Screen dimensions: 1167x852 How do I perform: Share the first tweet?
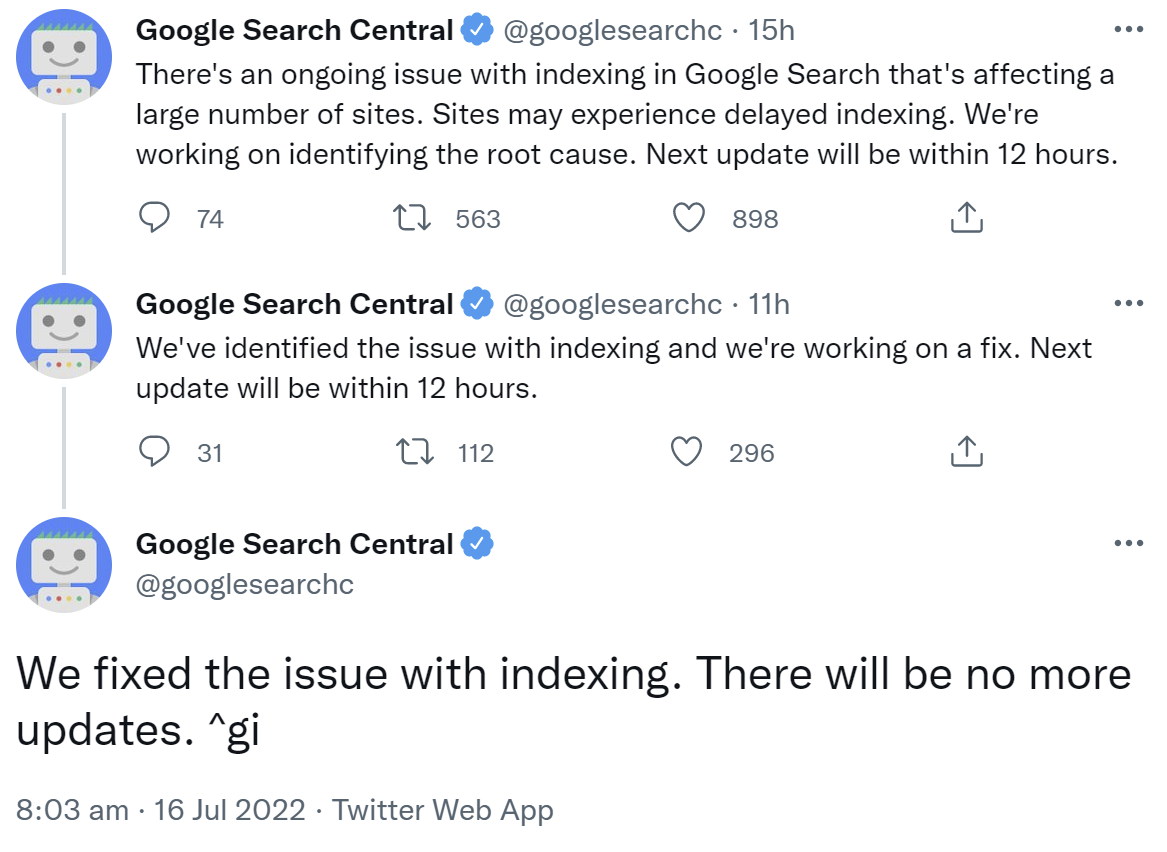(x=965, y=218)
